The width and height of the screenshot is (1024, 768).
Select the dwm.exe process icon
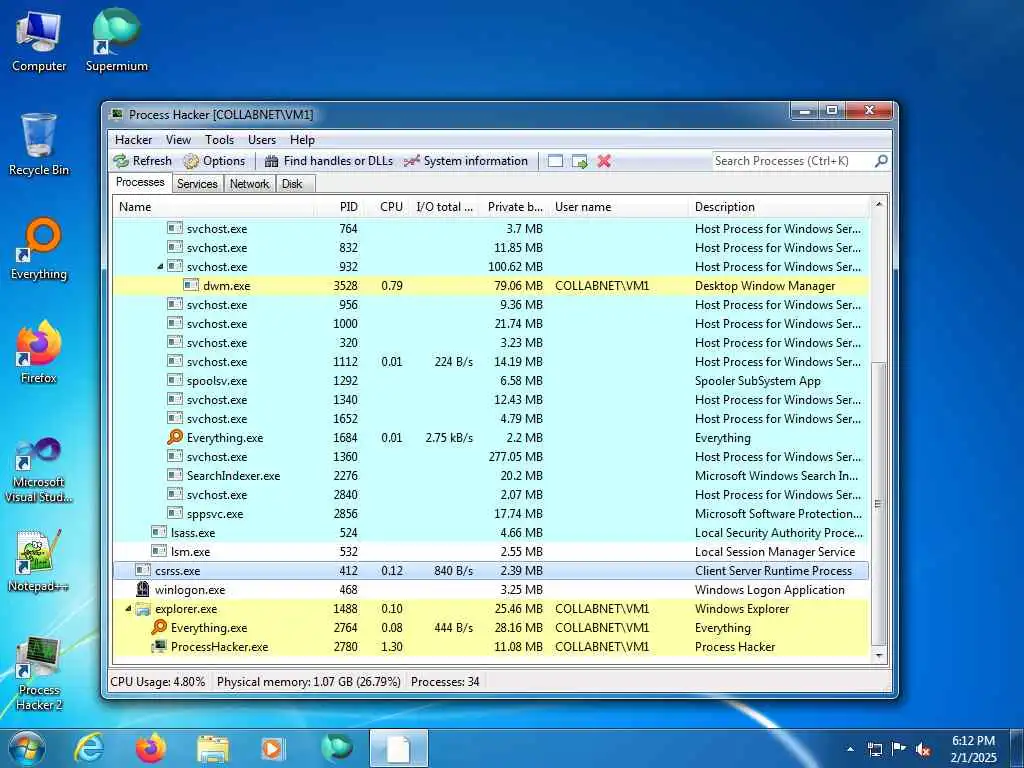click(x=191, y=285)
